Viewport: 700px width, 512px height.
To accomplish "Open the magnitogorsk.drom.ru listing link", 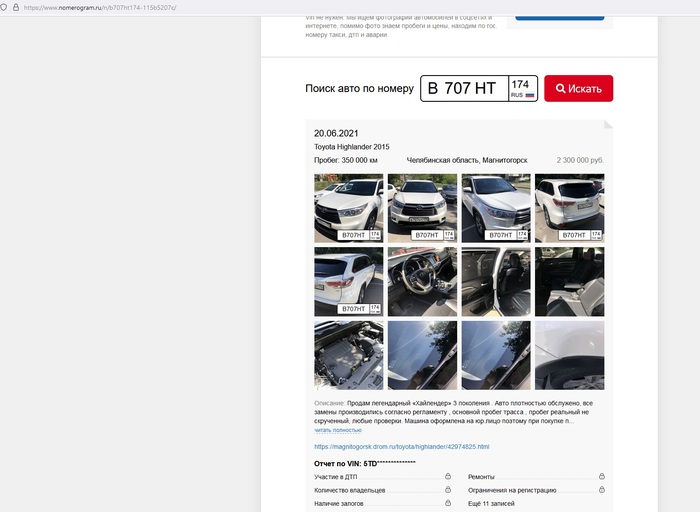I will pyautogui.click(x=402, y=446).
